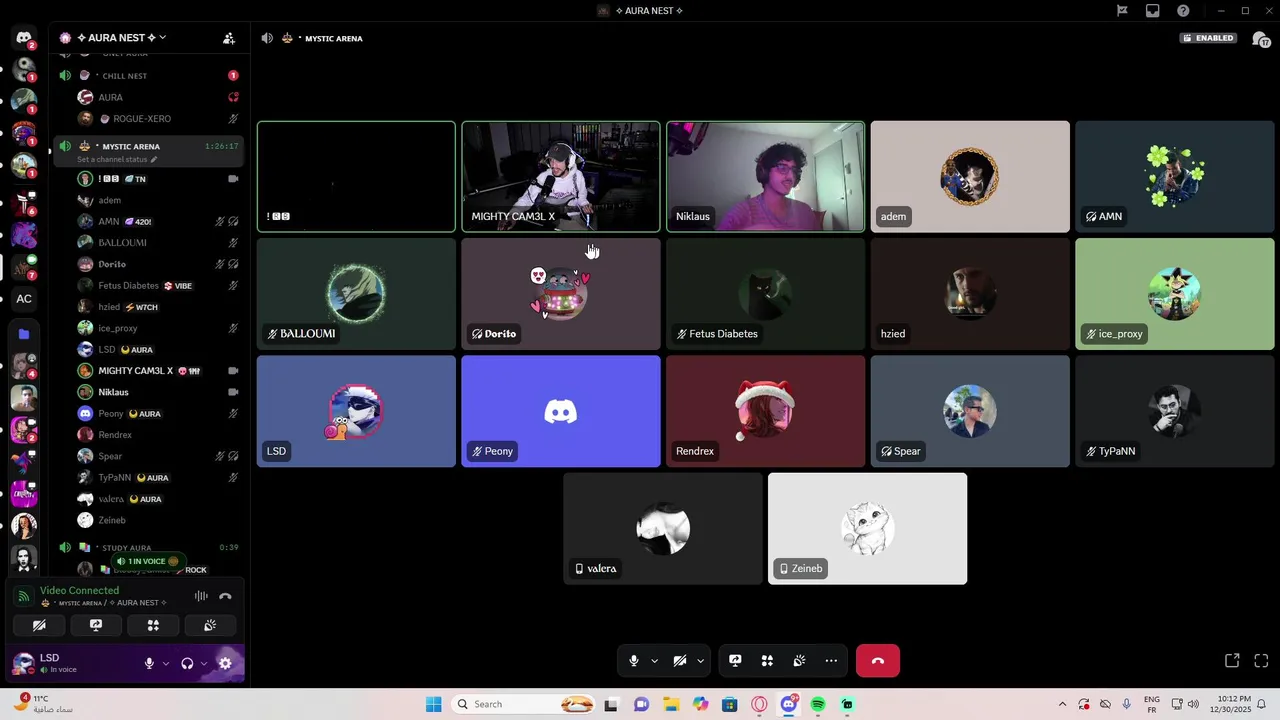This screenshot has height=720, width=1280.
Task: Click the noise suppression waveform icon
Action: [201, 596]
